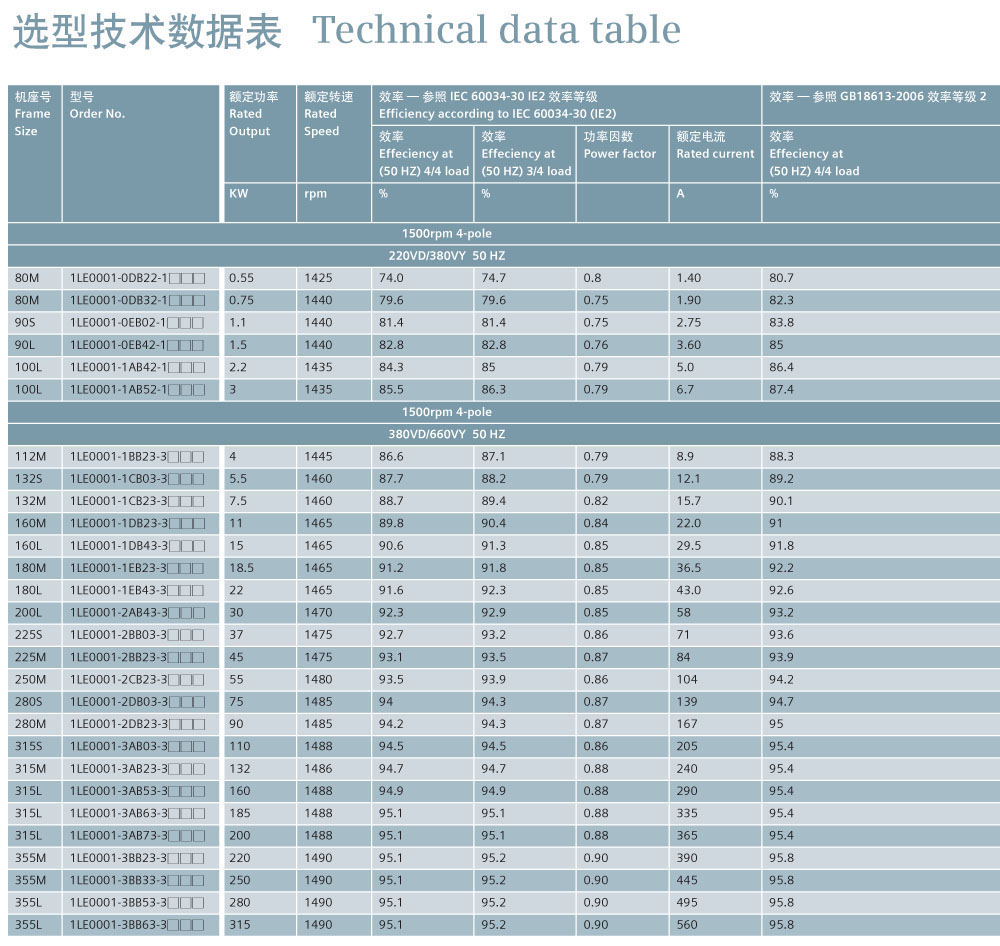The image size is (1000, 946).
Task: Click order number 1LE0001-0DB32-1
Action: pyautogui.click(x=137, y=300)
